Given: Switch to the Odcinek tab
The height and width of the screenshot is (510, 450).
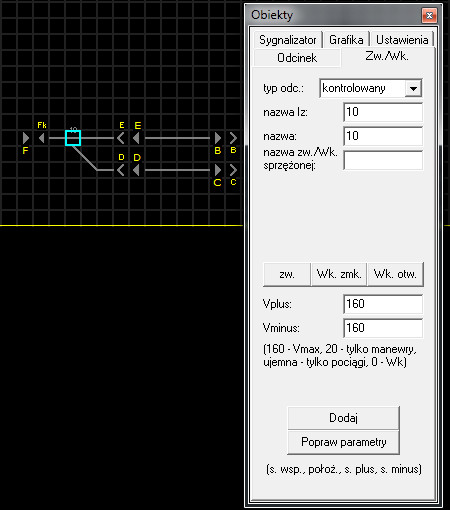Looking at the screenshot, I should click(x=297, y=58).
